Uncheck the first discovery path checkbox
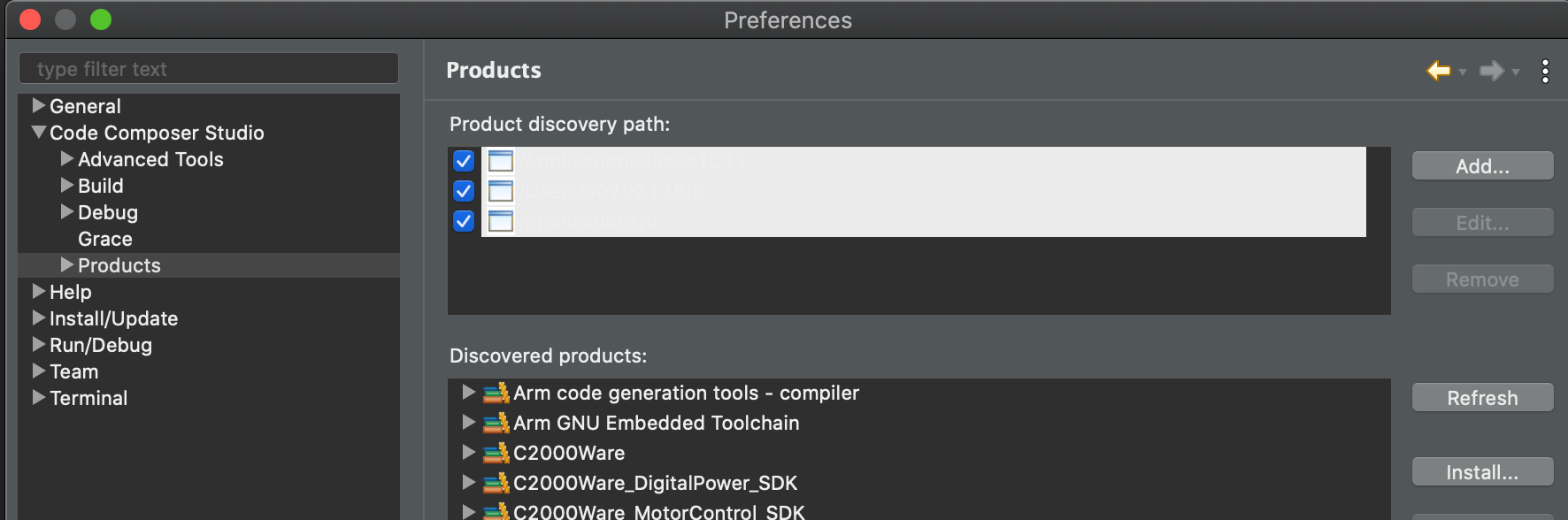This screenshot has width=1568, height=520. (464, 161)
